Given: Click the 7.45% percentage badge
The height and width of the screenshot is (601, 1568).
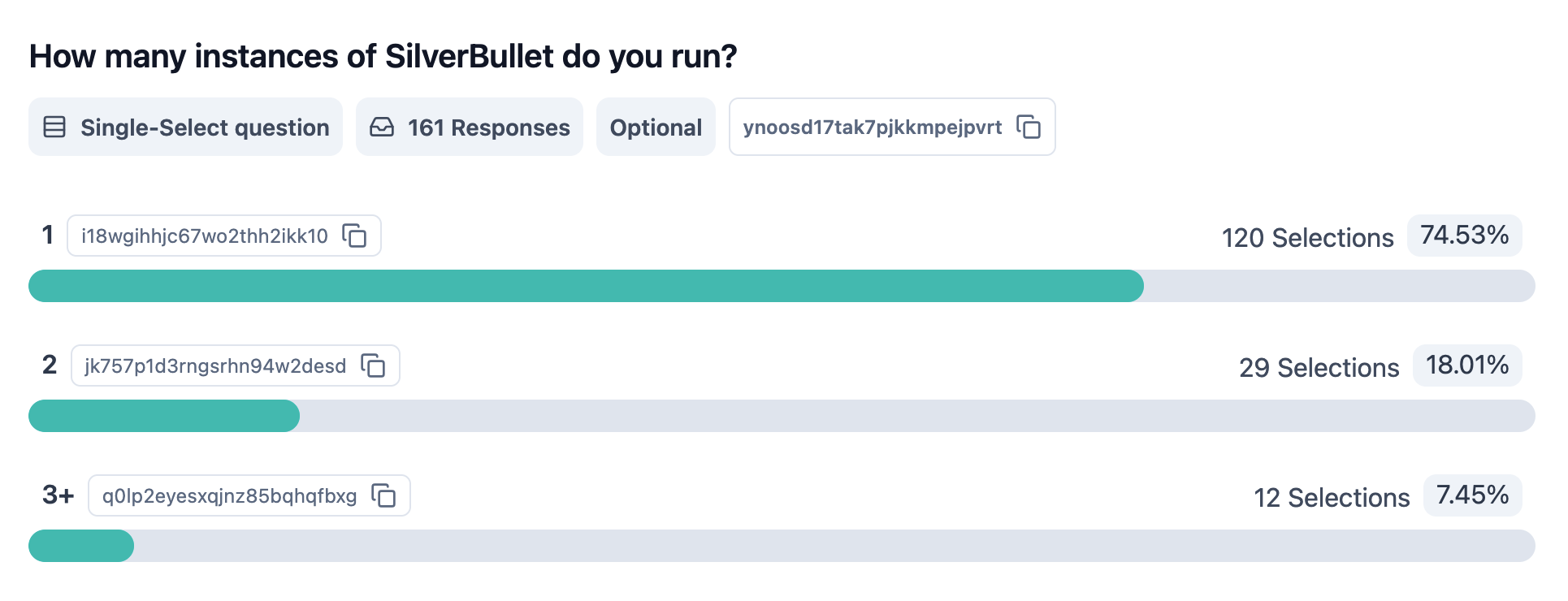Looking at the screenshot, I should point(1472,495).
